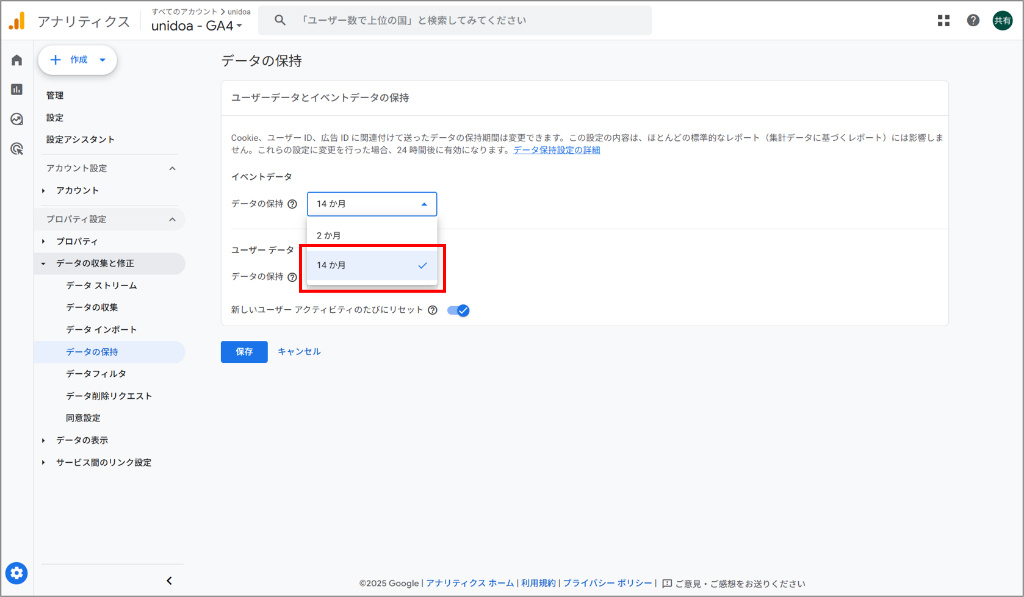Click the Google Analytics logo
The width and height of the screenshot is (1024, 597).
coord(17,21)
